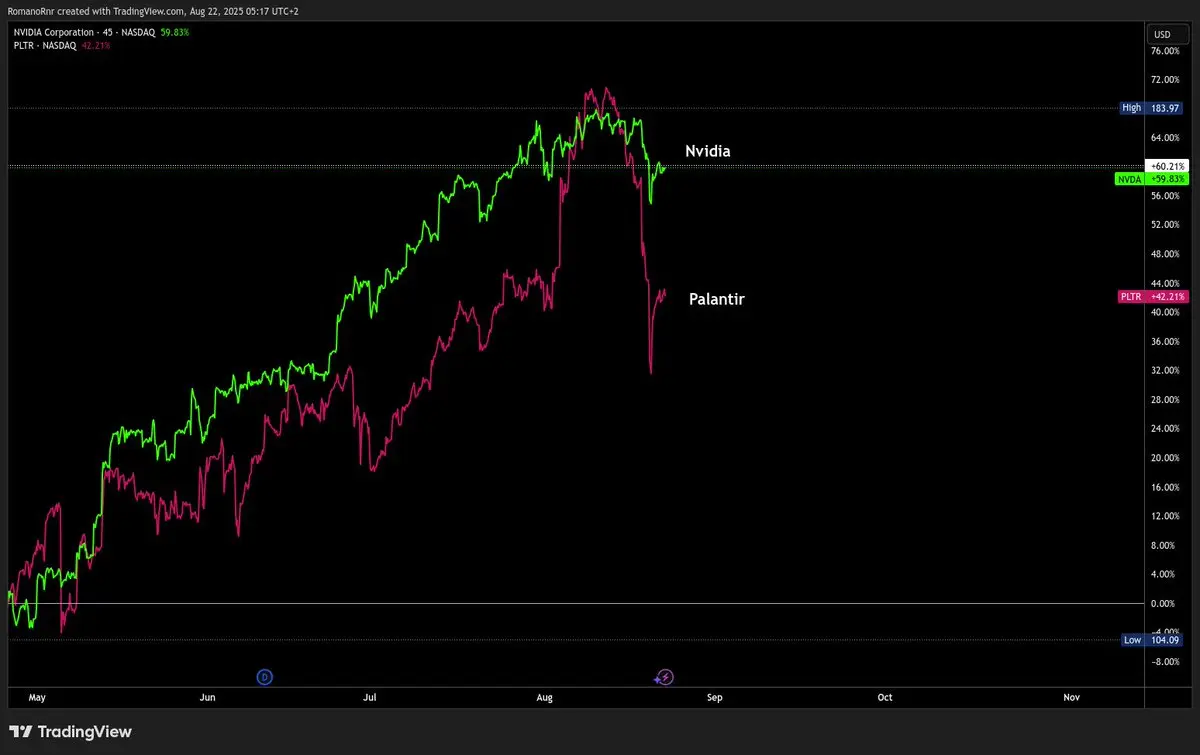Screen dimensions: 1200x755
Task: Click the green NVDA price scale label
Action: [1151, 179]
